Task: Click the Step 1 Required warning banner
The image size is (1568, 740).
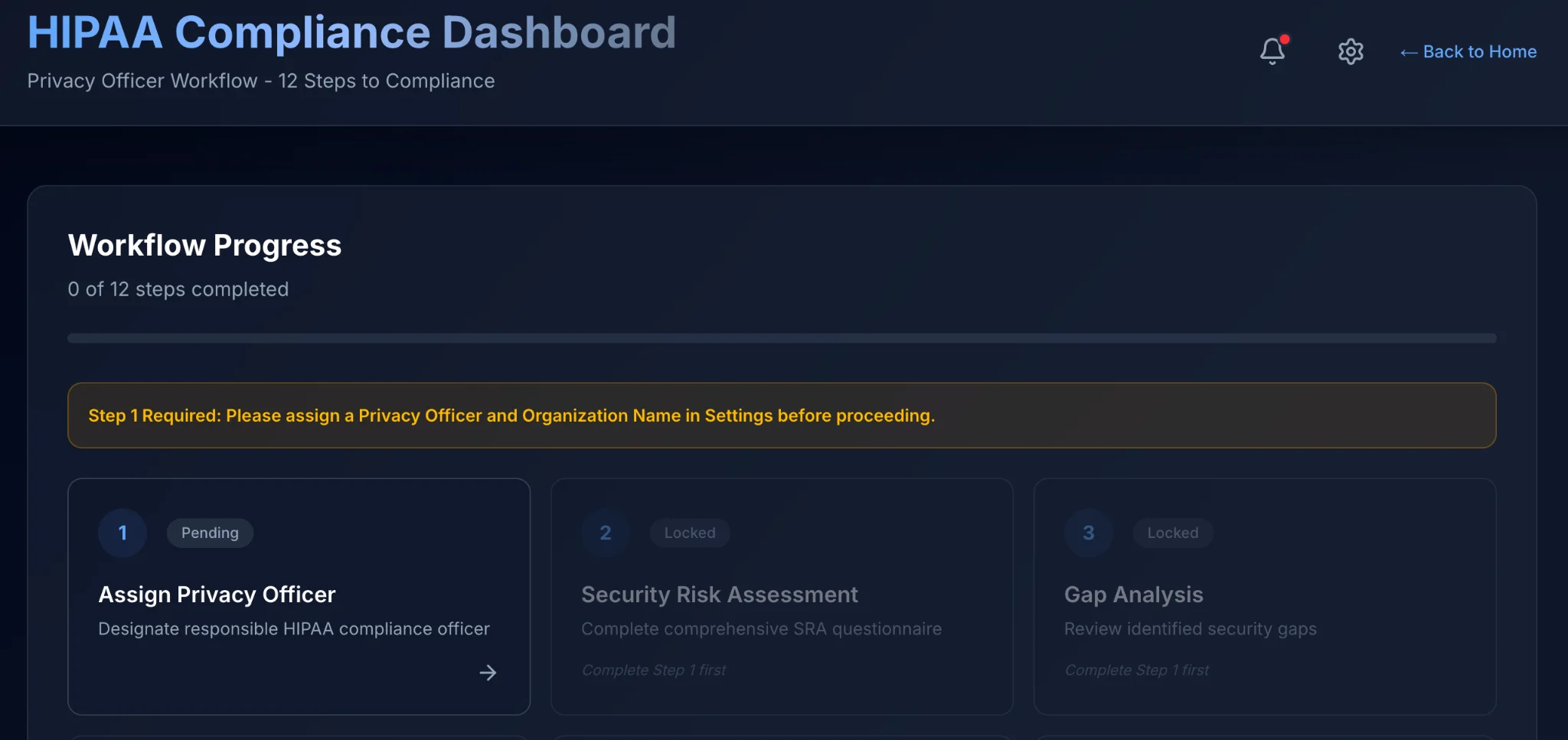Action: [x=782, y=416]
